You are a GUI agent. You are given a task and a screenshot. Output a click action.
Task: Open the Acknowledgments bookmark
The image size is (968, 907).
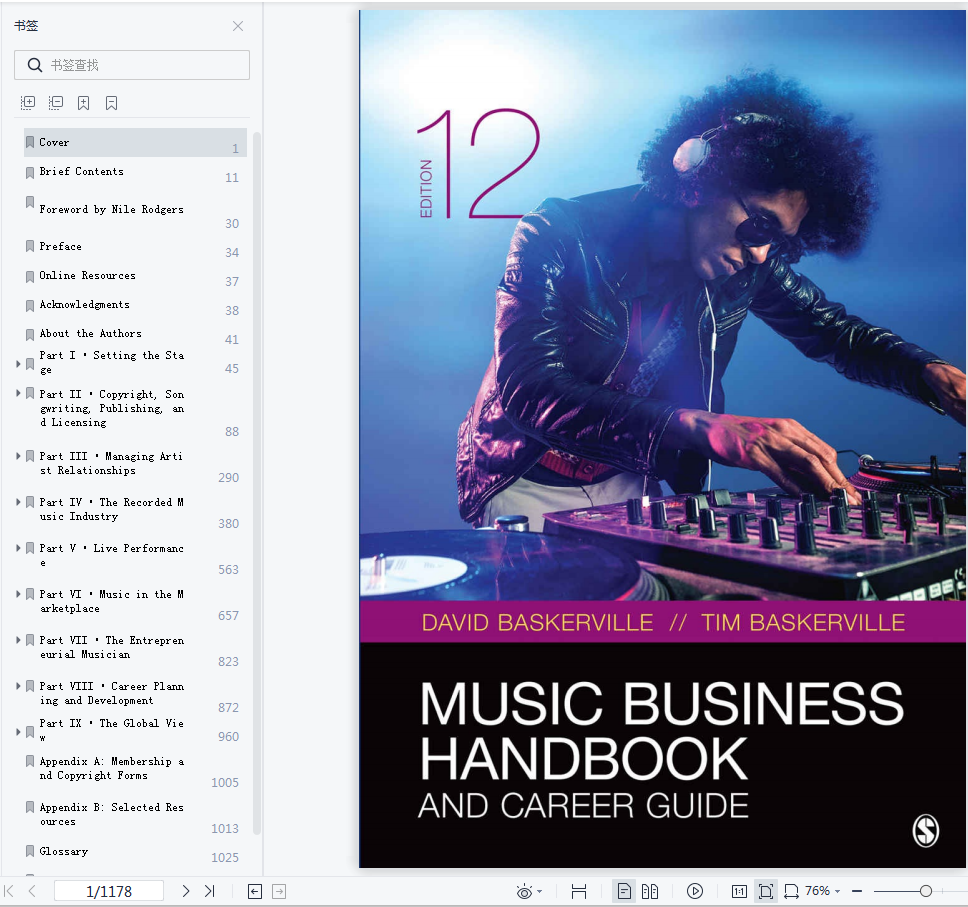[85, 304]
